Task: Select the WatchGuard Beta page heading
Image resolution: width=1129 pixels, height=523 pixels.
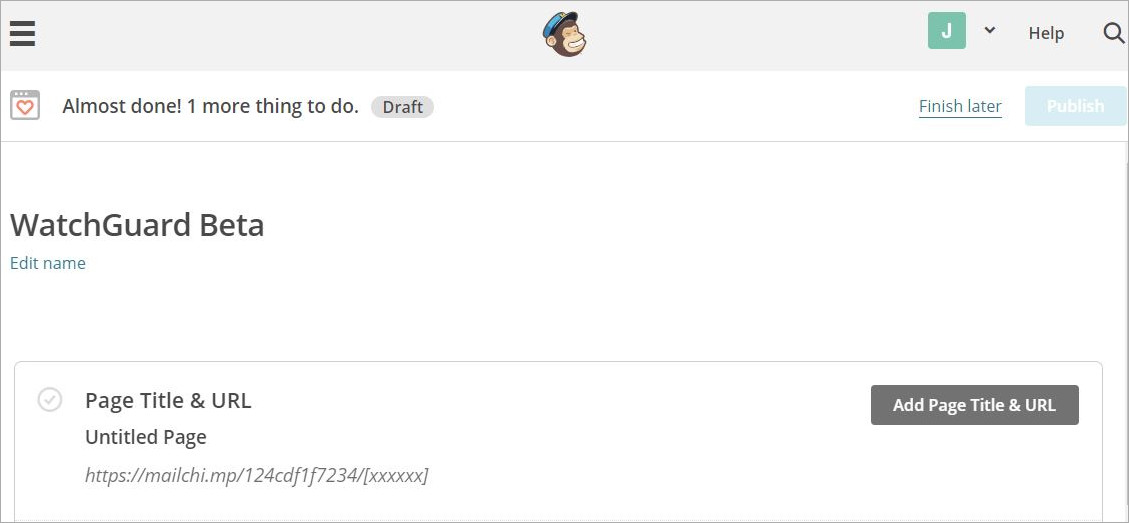Action: (x=137, y=225)
